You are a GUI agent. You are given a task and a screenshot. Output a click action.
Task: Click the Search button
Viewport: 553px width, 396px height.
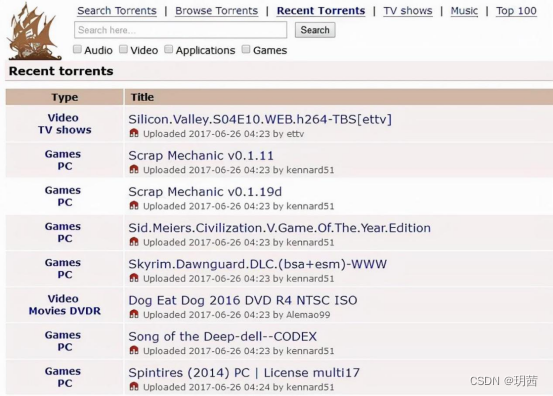(315, 30)
